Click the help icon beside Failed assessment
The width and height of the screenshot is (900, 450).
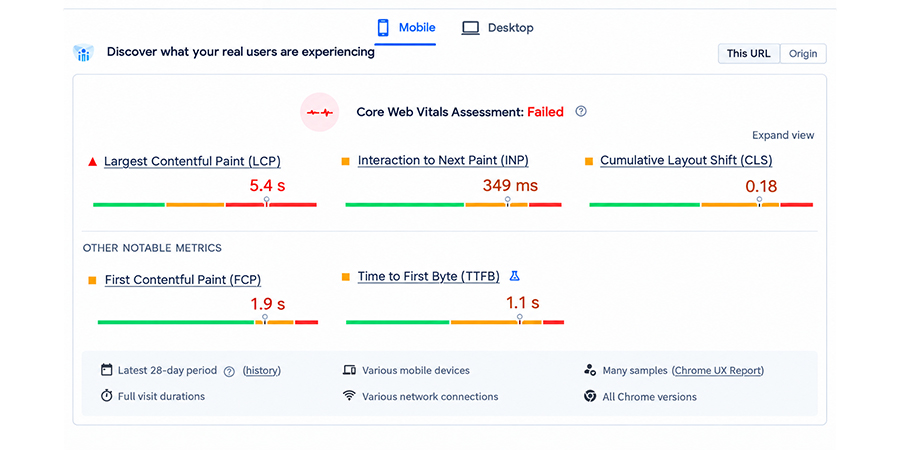pos(581,111)
